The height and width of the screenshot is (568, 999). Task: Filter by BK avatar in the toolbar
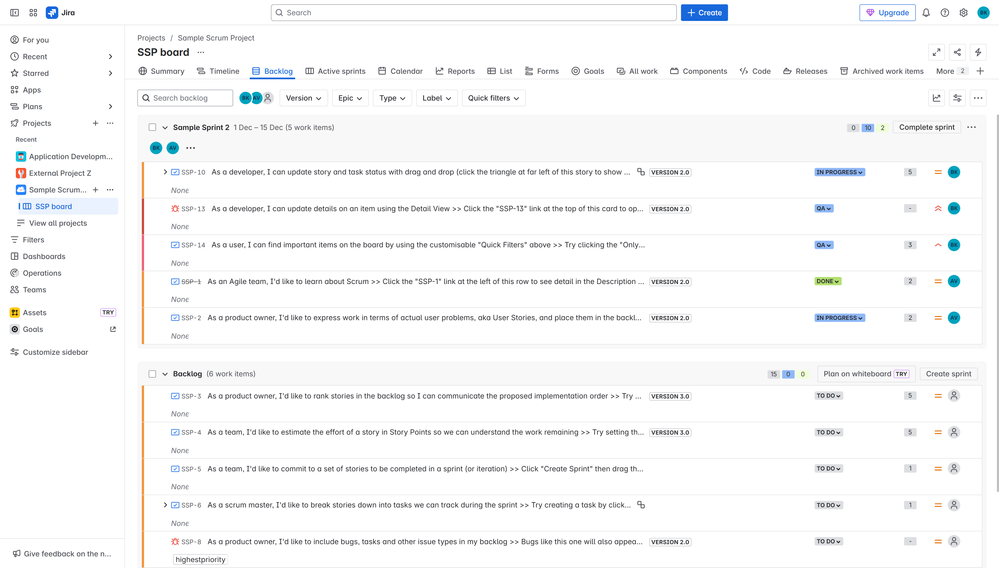coord(245,98)
